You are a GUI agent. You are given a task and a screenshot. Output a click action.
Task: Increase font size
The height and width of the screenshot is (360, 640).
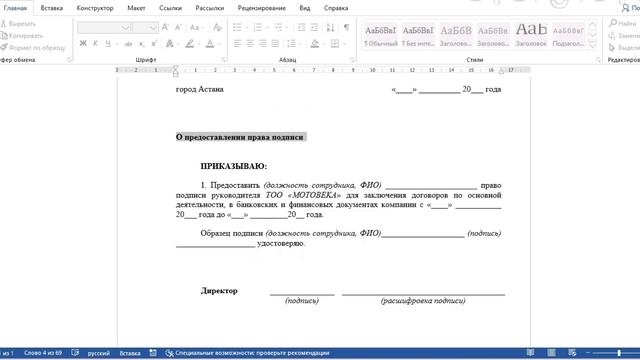165,27
